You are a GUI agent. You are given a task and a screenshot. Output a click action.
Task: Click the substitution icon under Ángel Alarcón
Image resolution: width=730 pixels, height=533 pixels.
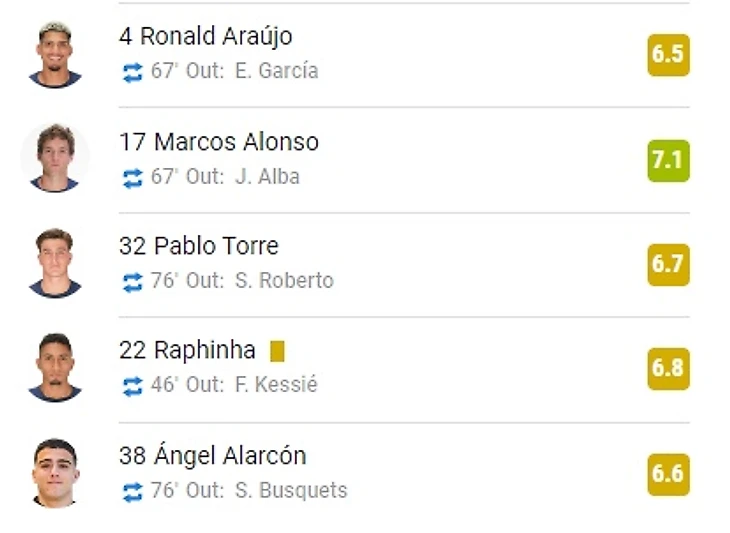(133, 491)
